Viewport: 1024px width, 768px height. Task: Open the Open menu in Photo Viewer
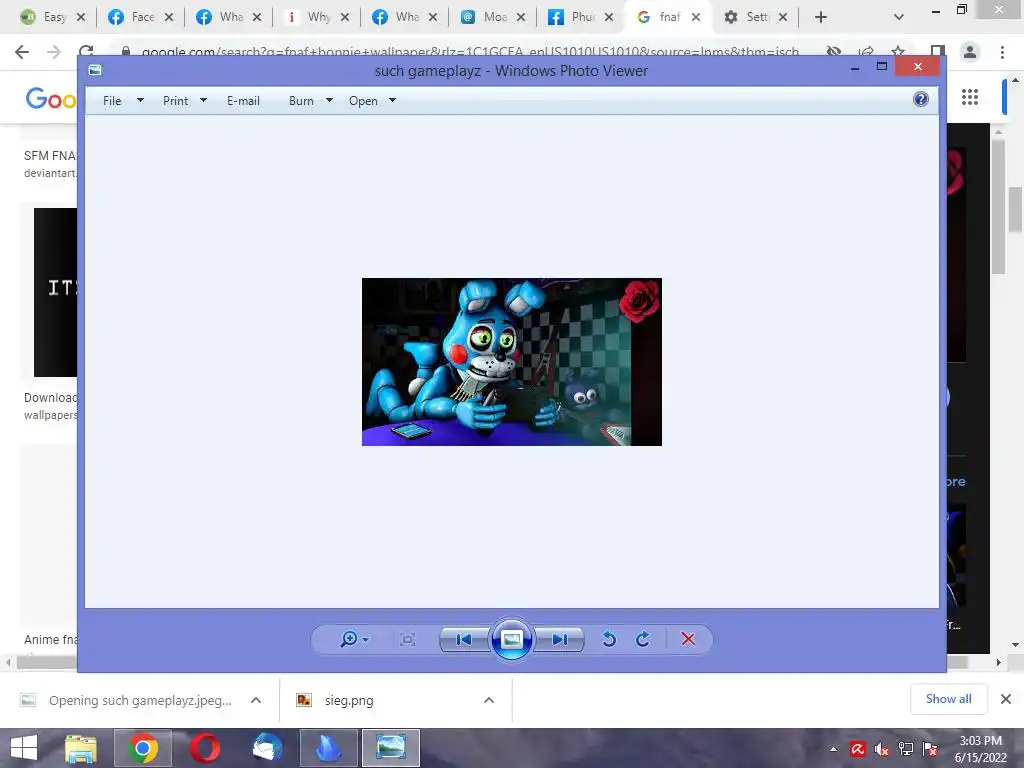pyautogui.click(x=363, y=101)
